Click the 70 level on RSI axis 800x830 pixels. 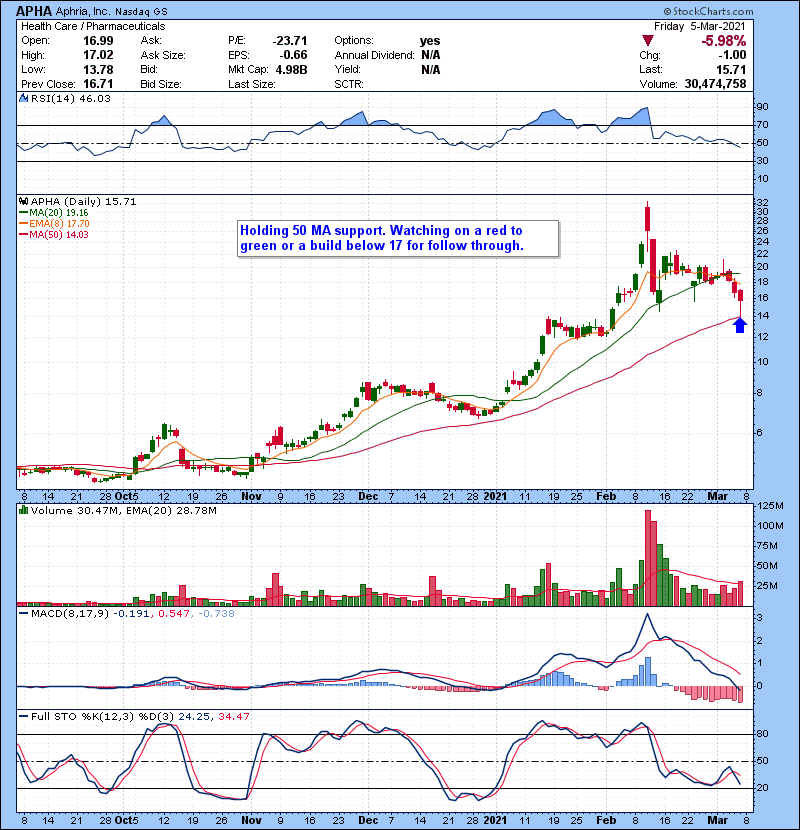[762, 125]
